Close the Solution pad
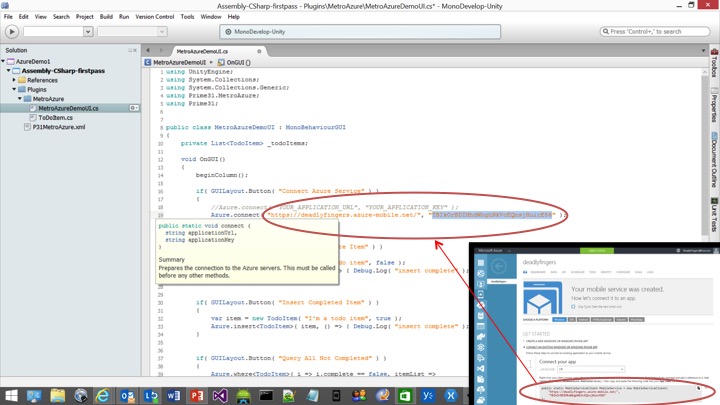The image size is (720, 405). point(135,50)
